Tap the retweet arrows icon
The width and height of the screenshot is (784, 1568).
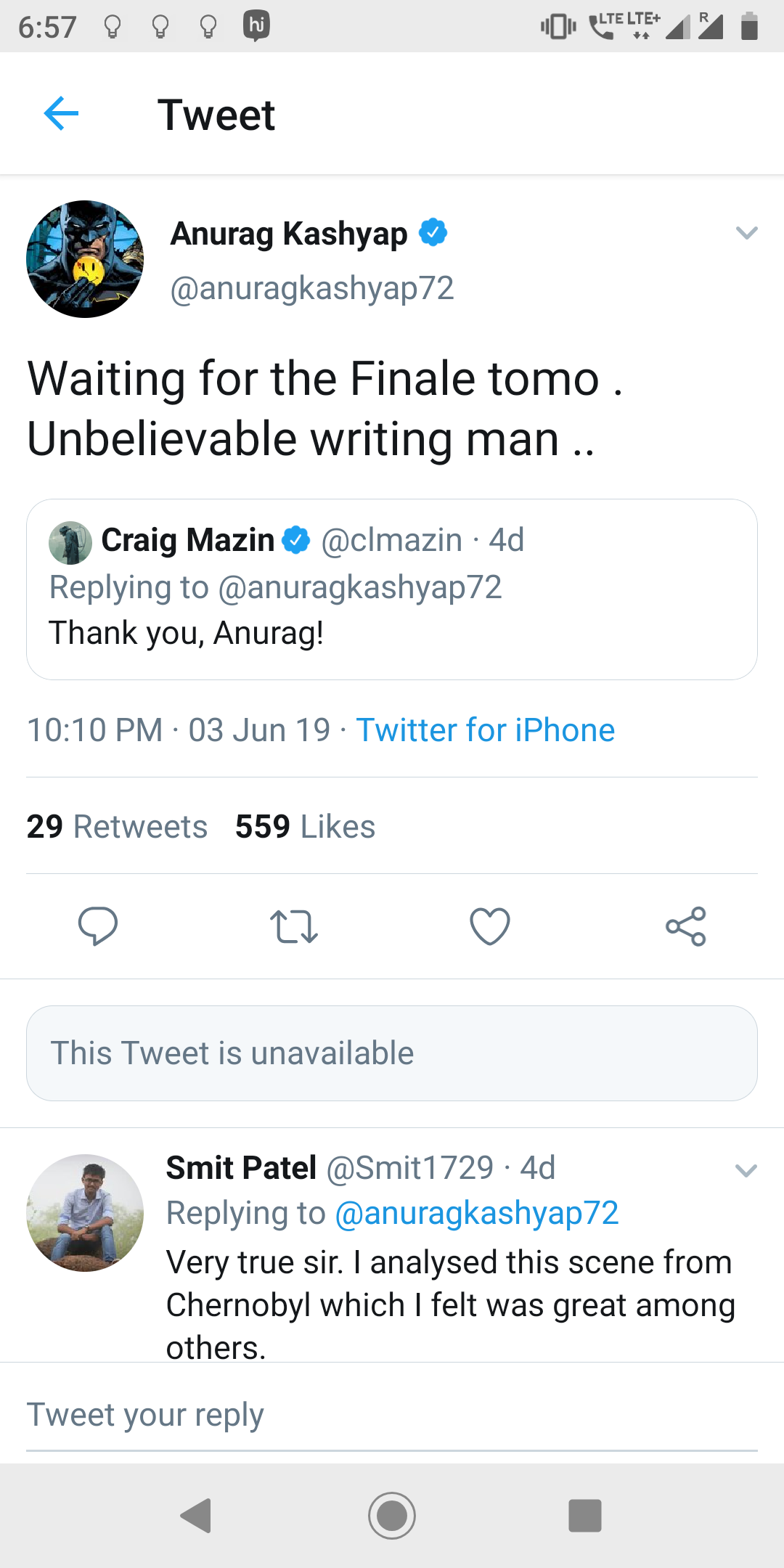tap(293, 926)
